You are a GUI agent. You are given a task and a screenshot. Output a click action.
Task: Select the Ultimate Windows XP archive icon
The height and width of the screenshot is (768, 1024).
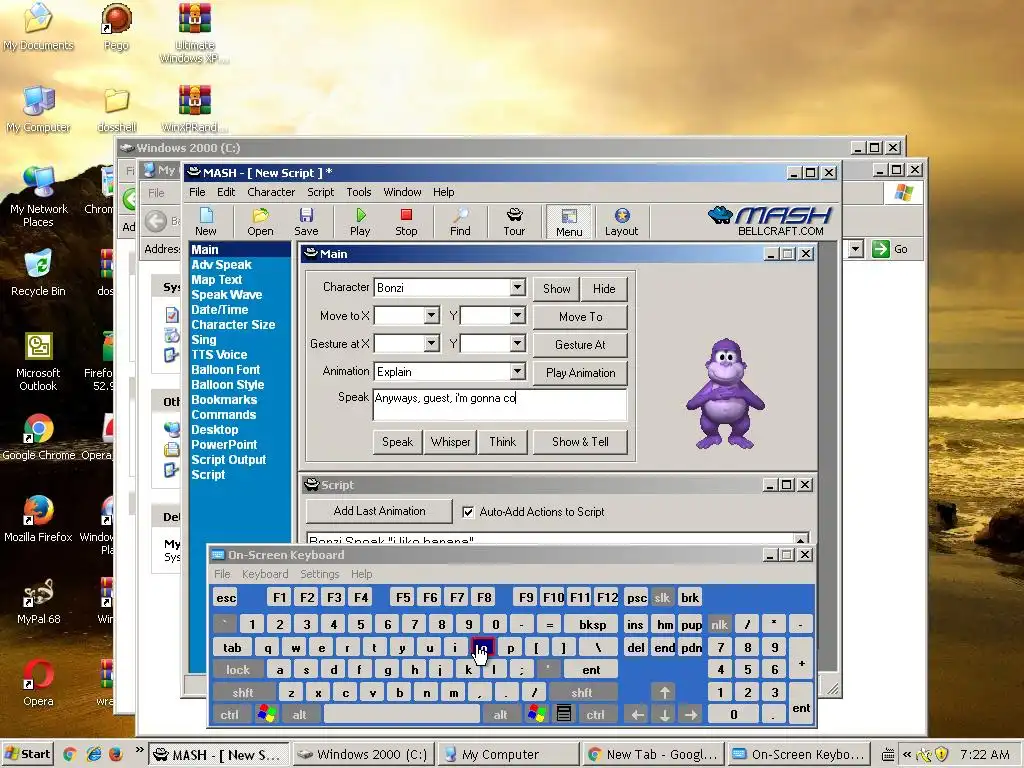(x=195, y=33)
